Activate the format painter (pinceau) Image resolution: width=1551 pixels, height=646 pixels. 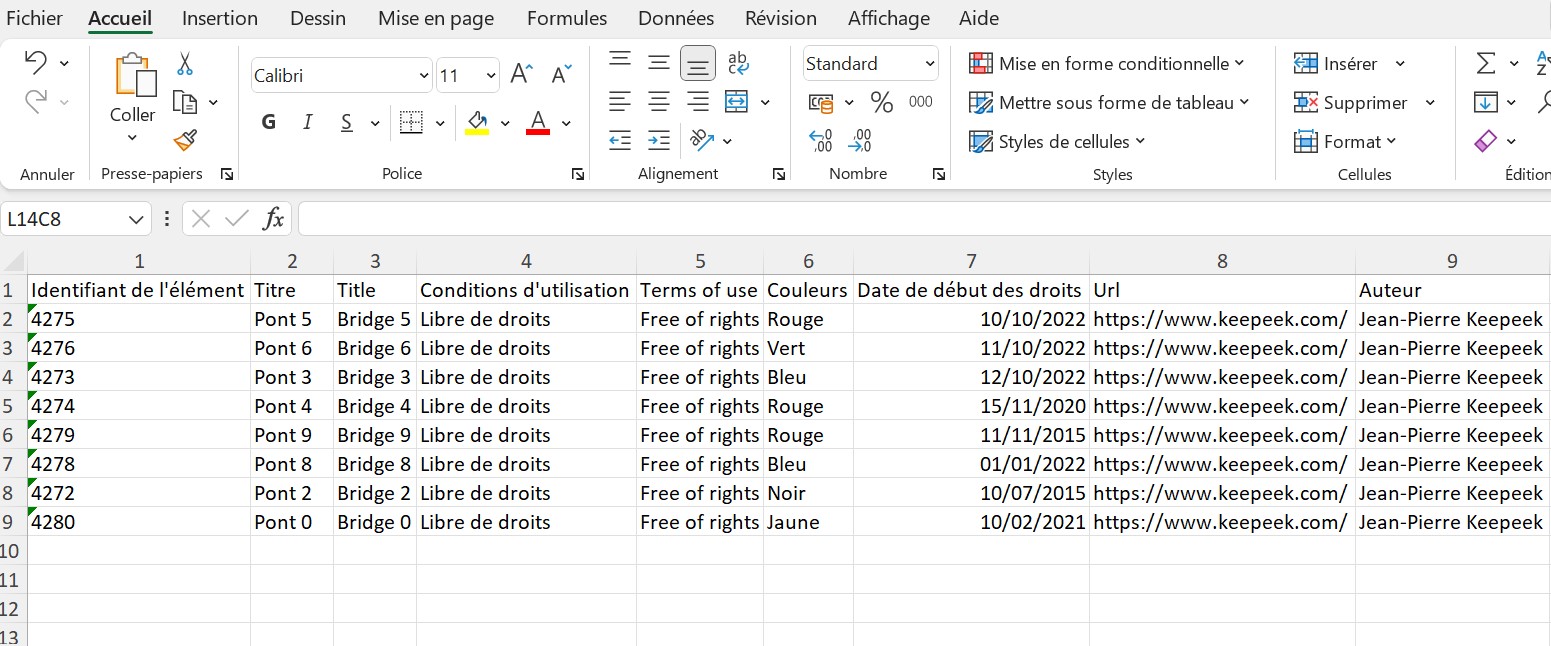click(x=184, y=140)
